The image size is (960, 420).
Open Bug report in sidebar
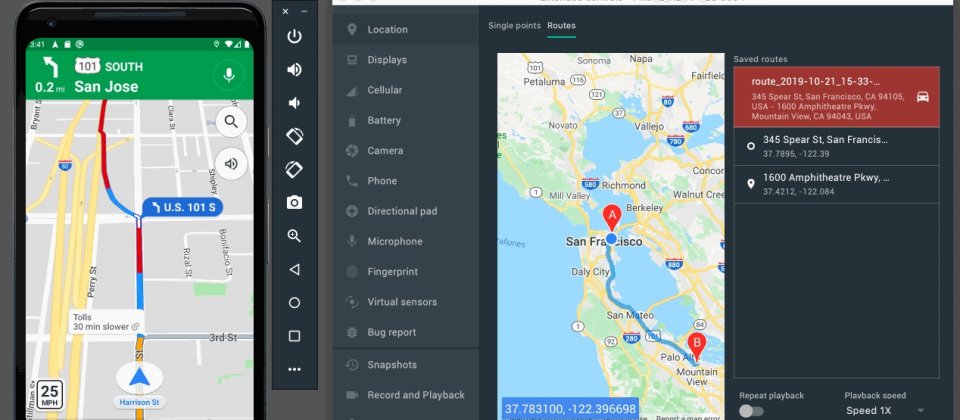point(406,332)
